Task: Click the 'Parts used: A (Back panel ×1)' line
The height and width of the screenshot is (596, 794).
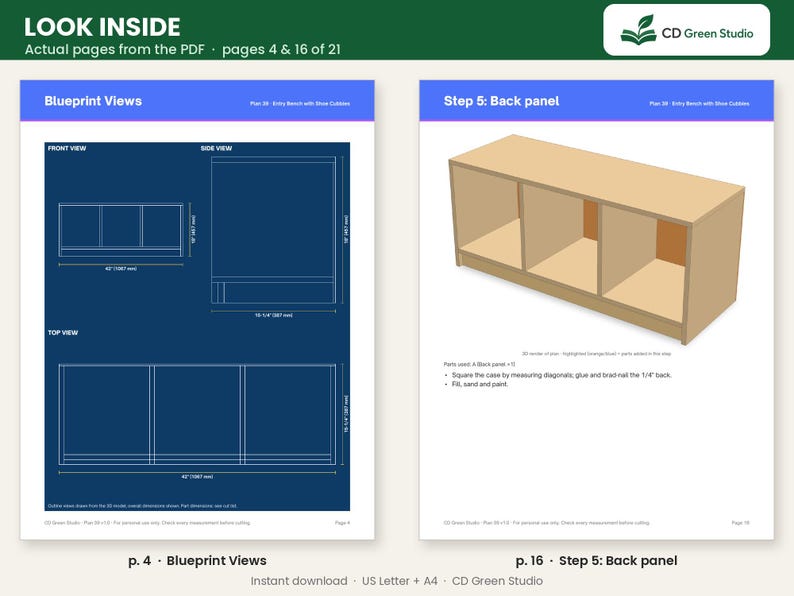Action: point(479,364)
